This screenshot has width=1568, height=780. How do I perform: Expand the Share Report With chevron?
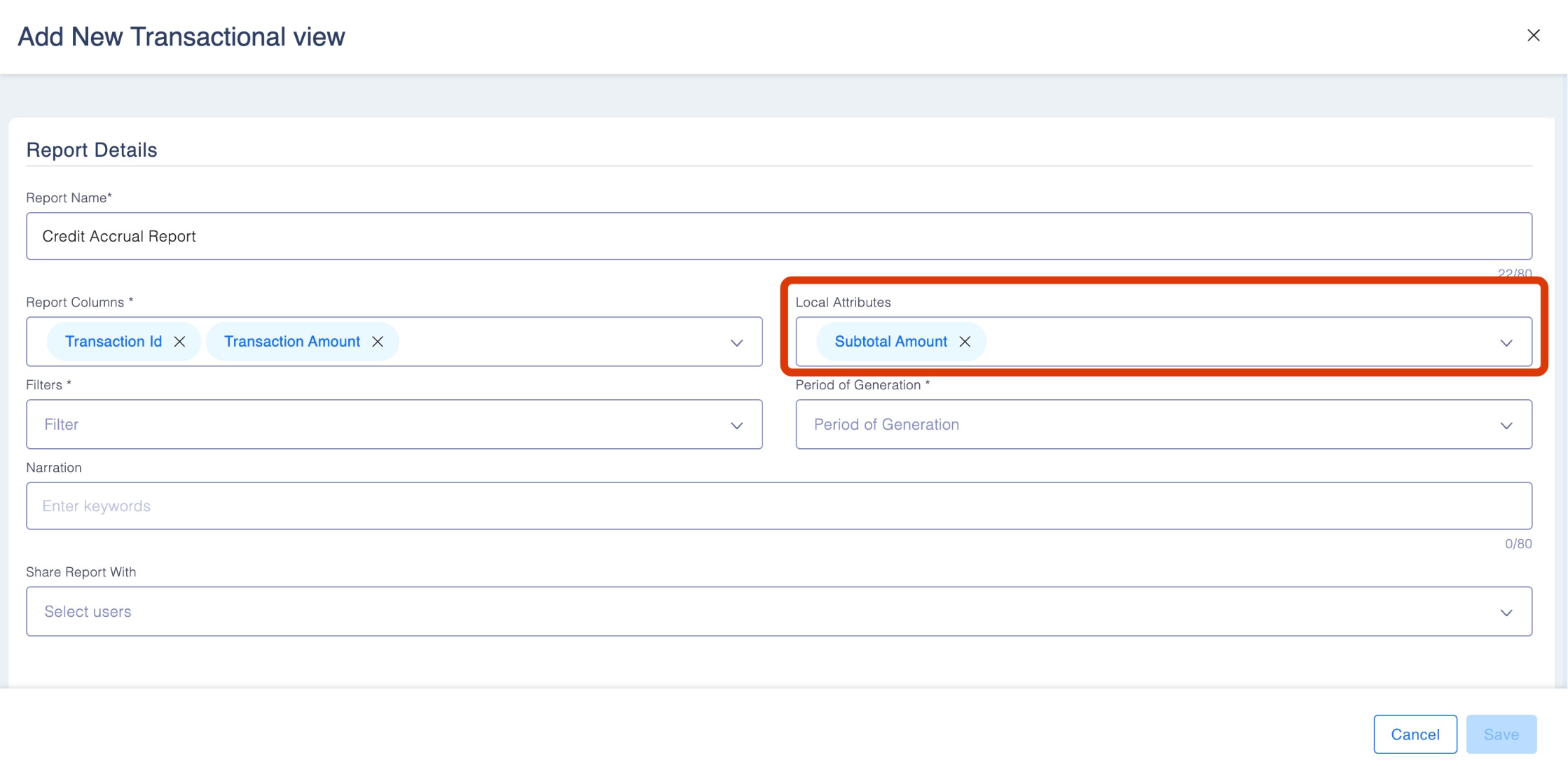click(1506, 612)
